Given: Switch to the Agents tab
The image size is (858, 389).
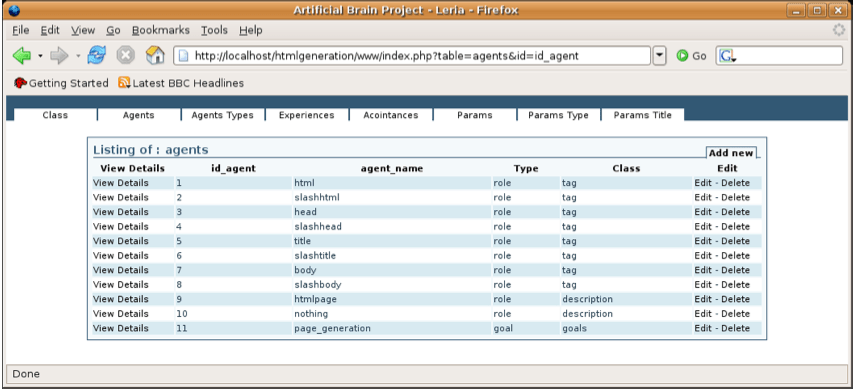Looking at the screenshot, I should click(x=138, y=115).
